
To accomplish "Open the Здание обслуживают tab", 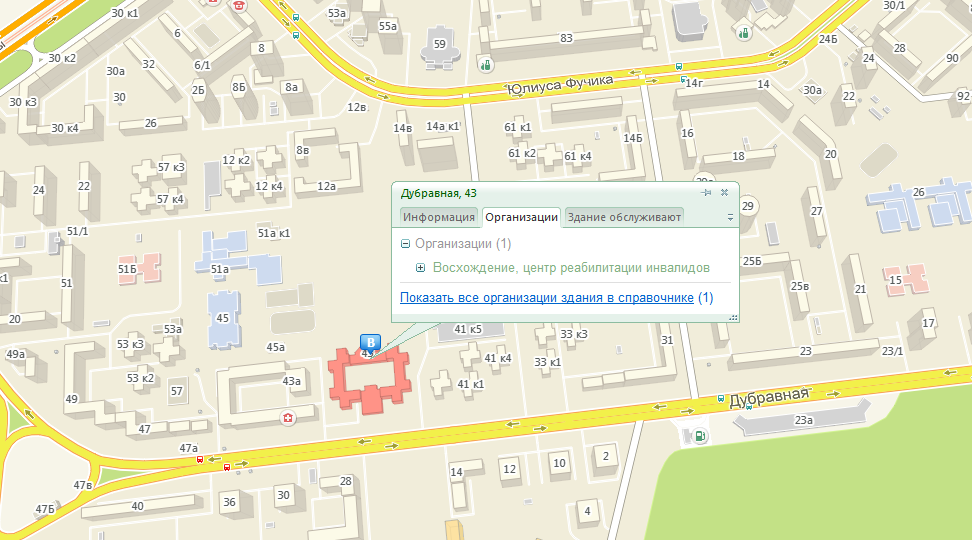I will click(x=623, y=217).
